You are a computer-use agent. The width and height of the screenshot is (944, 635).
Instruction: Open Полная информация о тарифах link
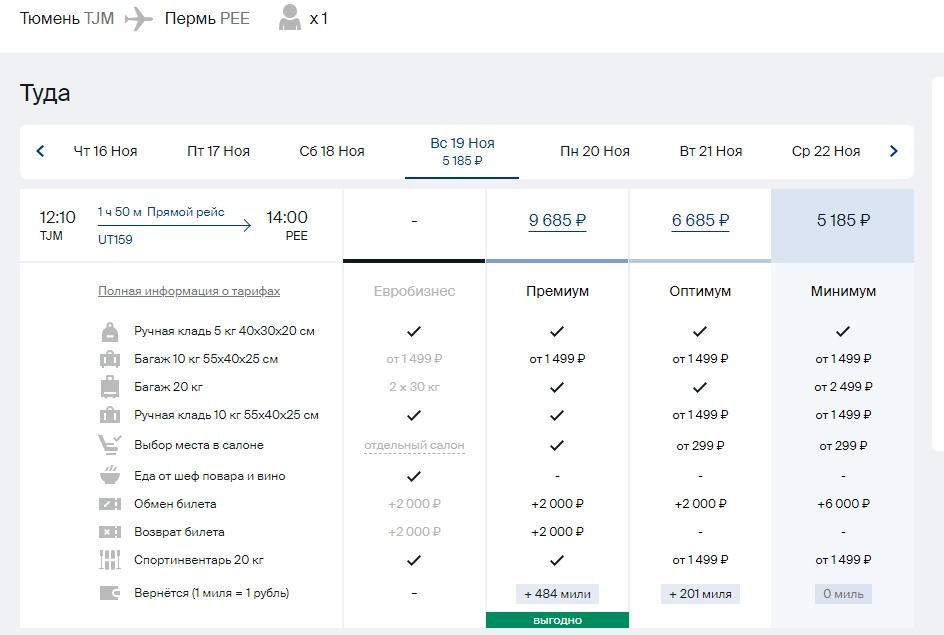pyautogui.click(x=189, y=291)
